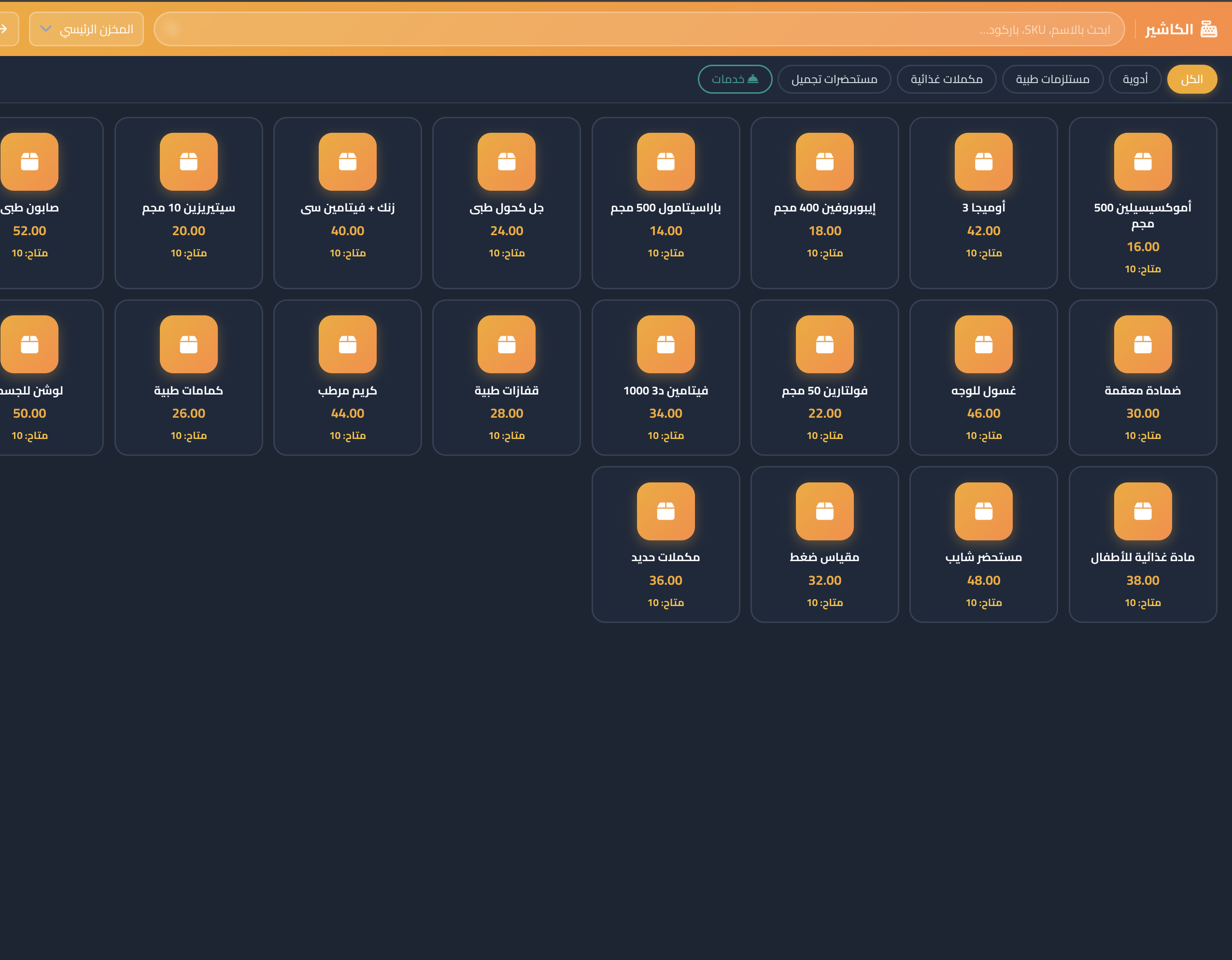Viewport: 1232px width, 960px height.
Task: Click the box icon of أموكسيسيلين 500 مجم
Action: pos(1143,162)
